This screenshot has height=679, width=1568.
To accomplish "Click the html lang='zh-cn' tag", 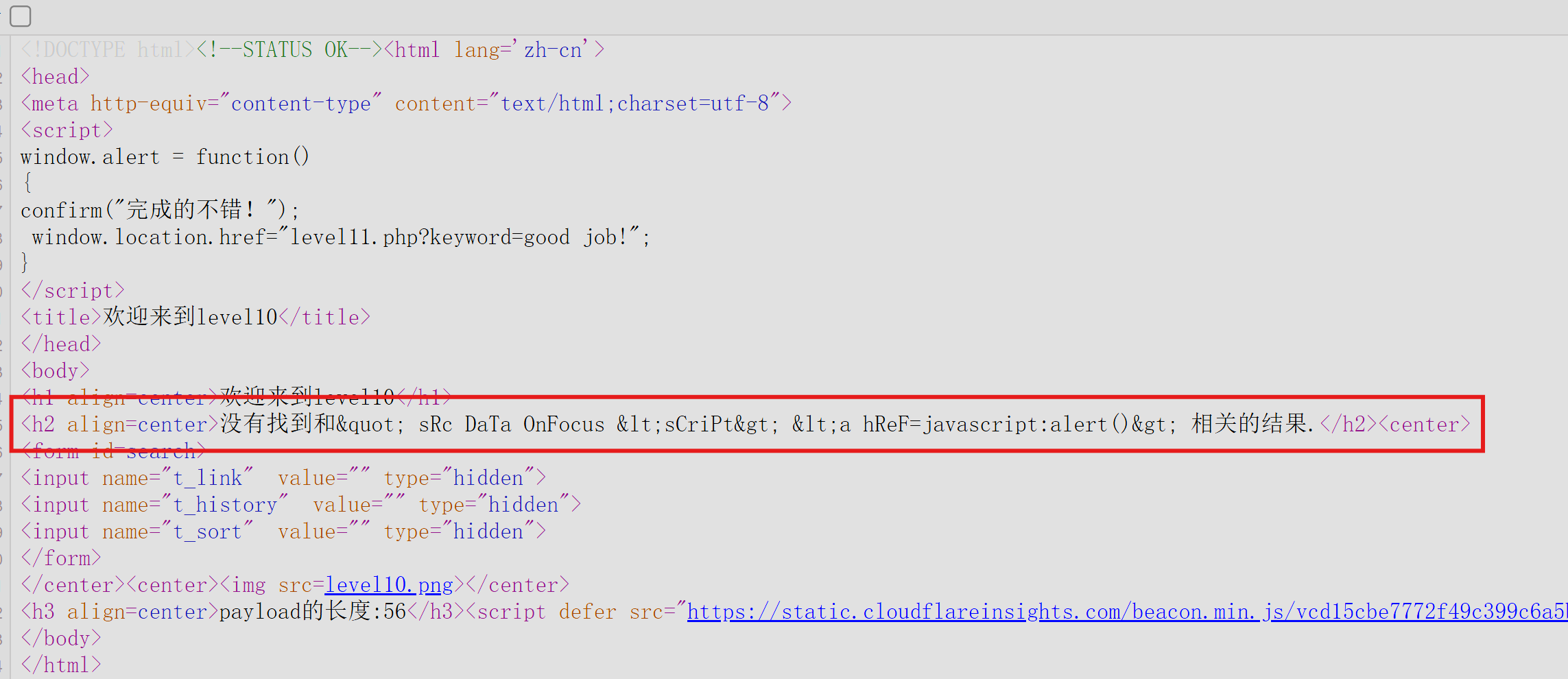I will (x=494, y=50).
